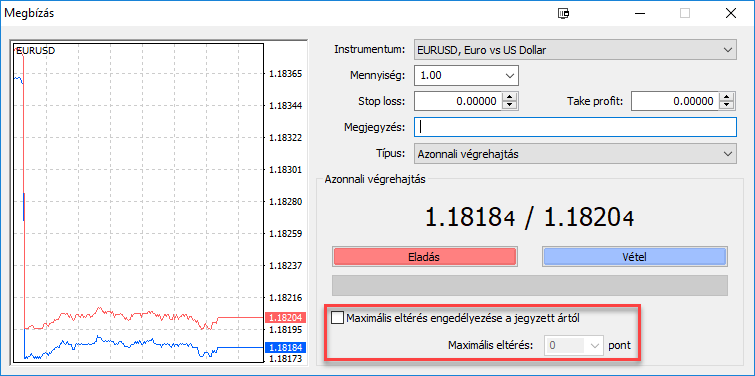
Task: Click the red Eladás sell button
Action: pos(424,257)
